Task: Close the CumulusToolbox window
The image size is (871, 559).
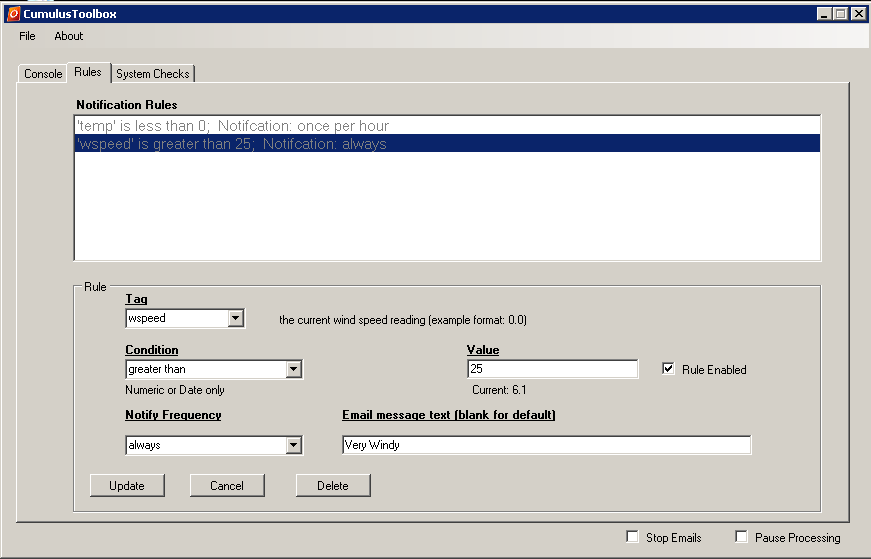Action: [x=857, y=14]
